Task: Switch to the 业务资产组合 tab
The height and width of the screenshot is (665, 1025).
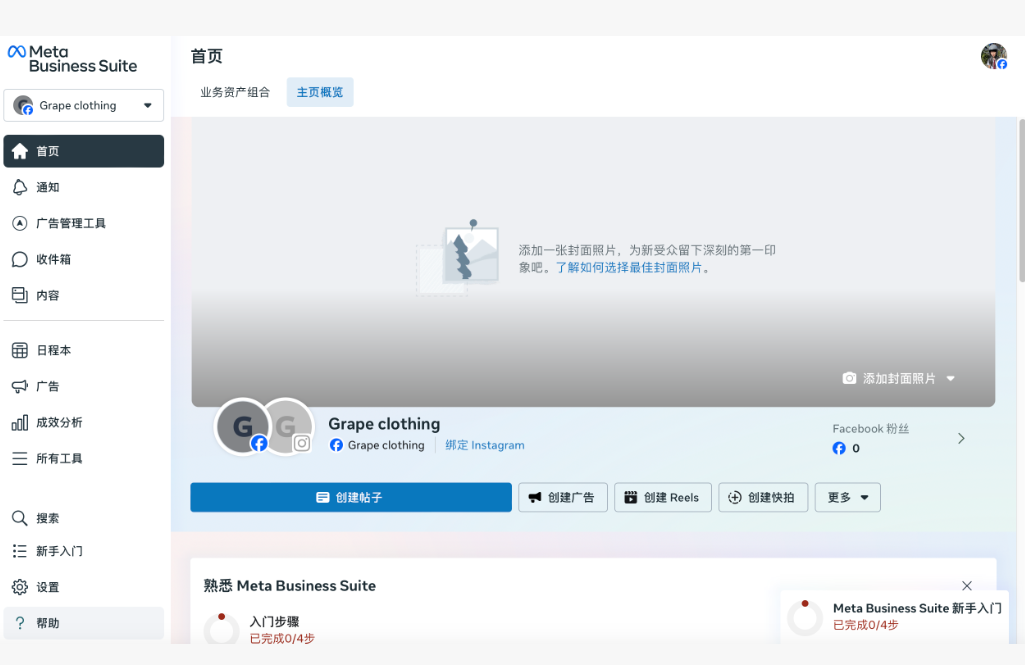Action: click(235, 92)
